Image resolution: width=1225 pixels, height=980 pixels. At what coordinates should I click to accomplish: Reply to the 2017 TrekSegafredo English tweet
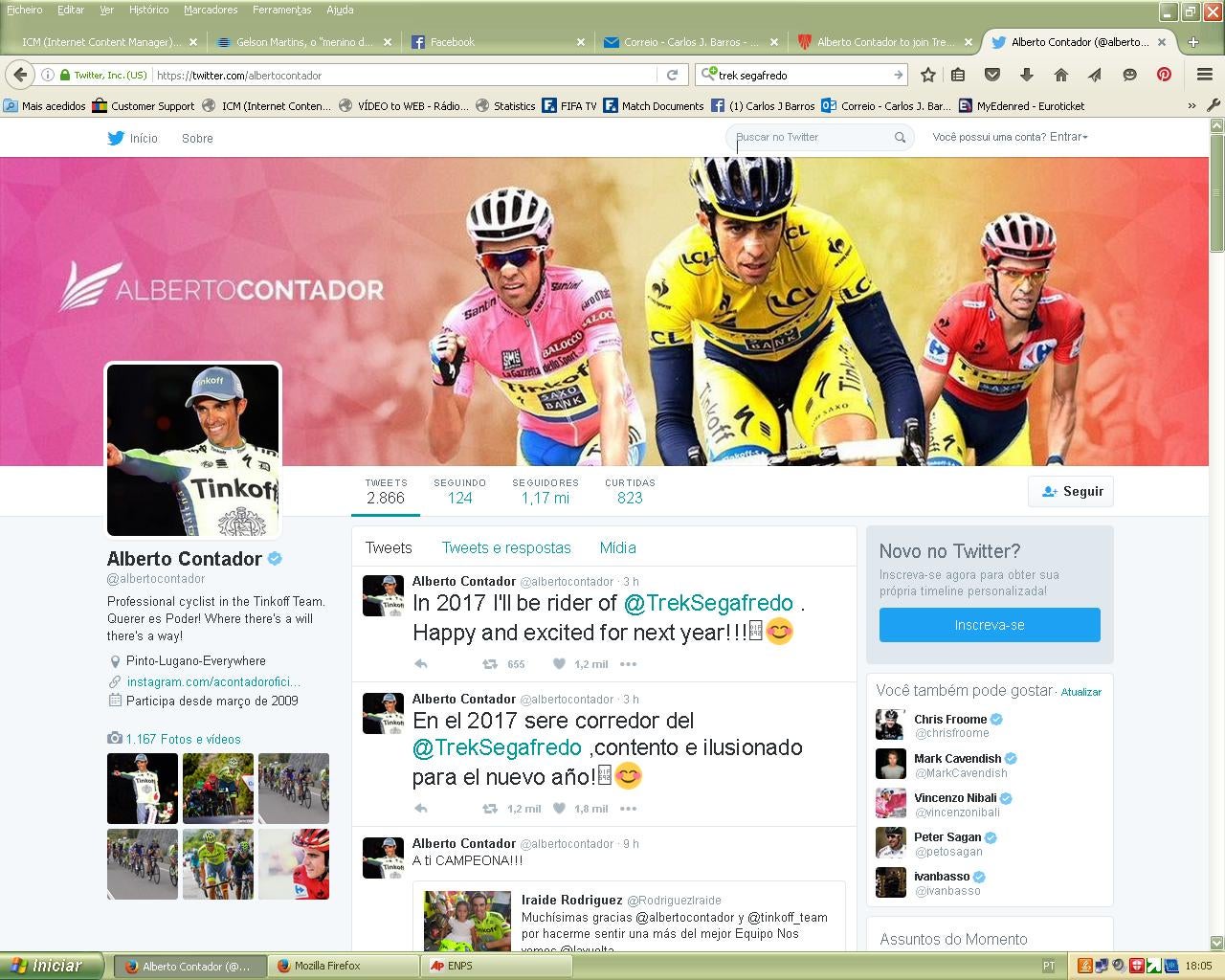[x=421, y=664]
